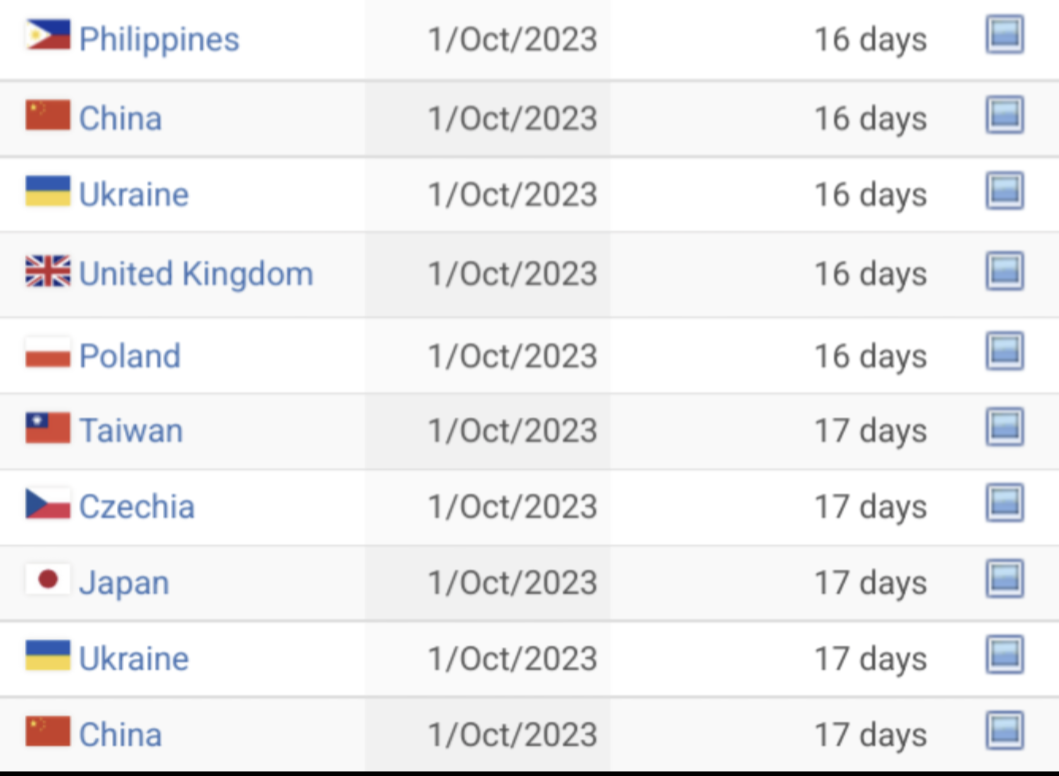Select the Poland row date 1/Oct/2023
This screenshot has height=776, width=1059.
point(513,356)
